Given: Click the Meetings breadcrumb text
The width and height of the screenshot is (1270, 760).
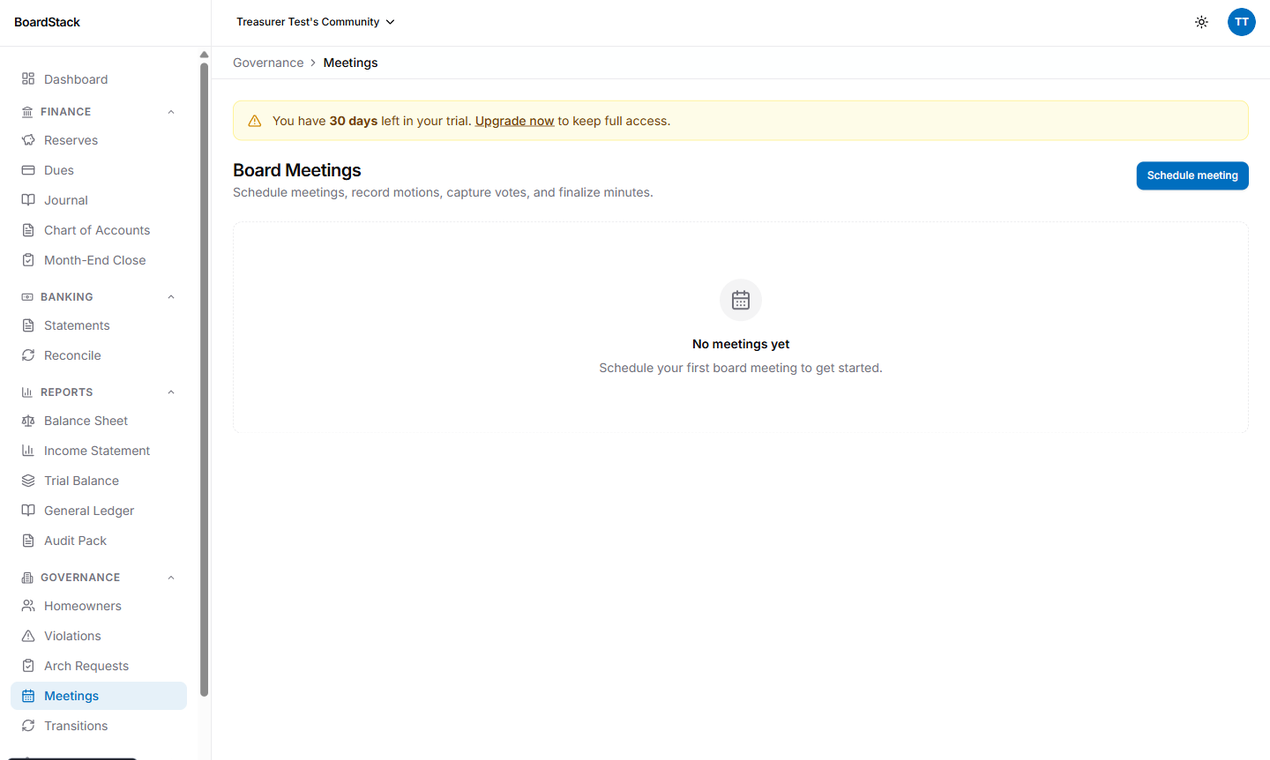Looking at the screenshot, I should [350, 63].
